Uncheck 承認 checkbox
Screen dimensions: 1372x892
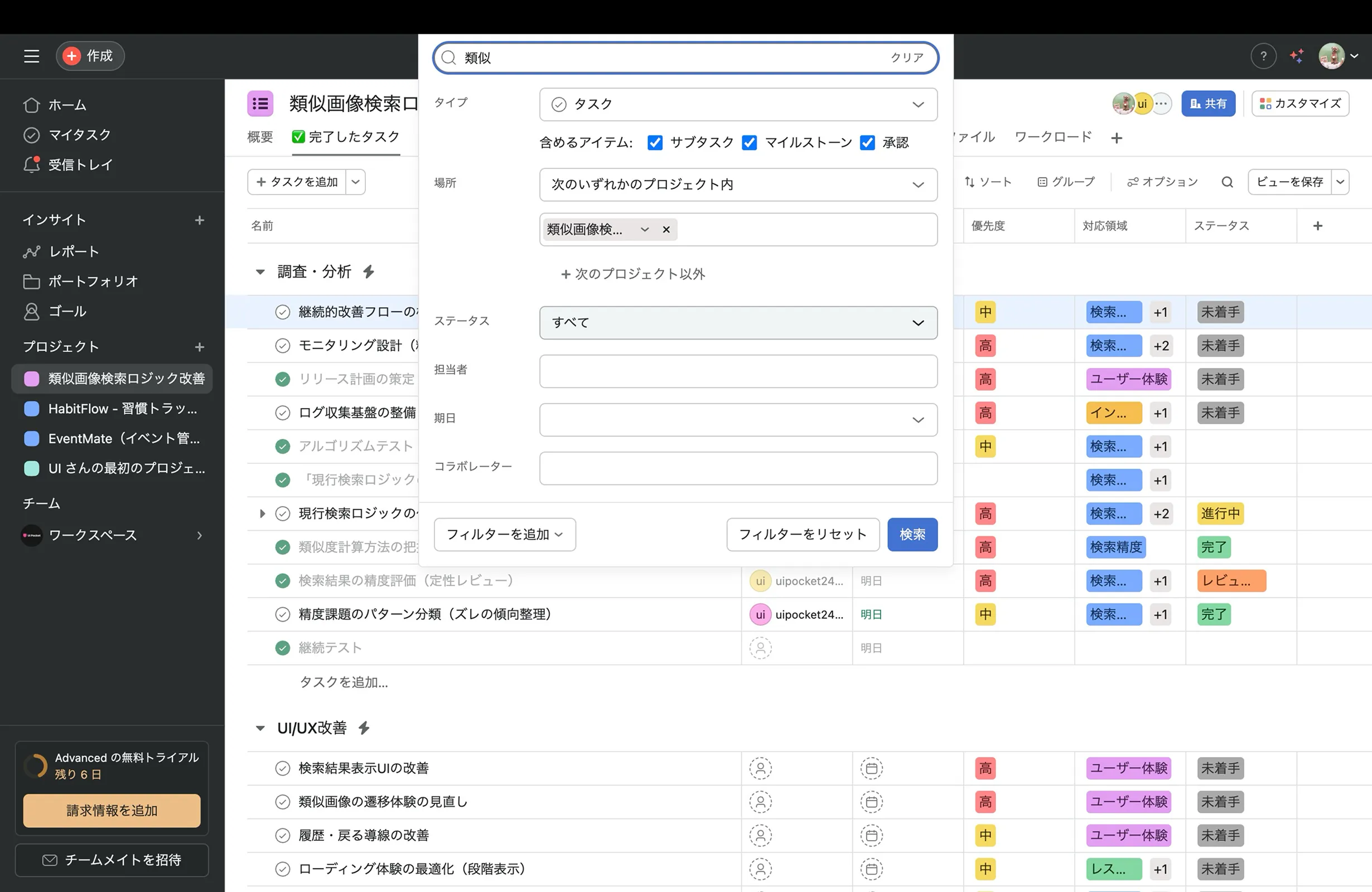tap(867, 143)
